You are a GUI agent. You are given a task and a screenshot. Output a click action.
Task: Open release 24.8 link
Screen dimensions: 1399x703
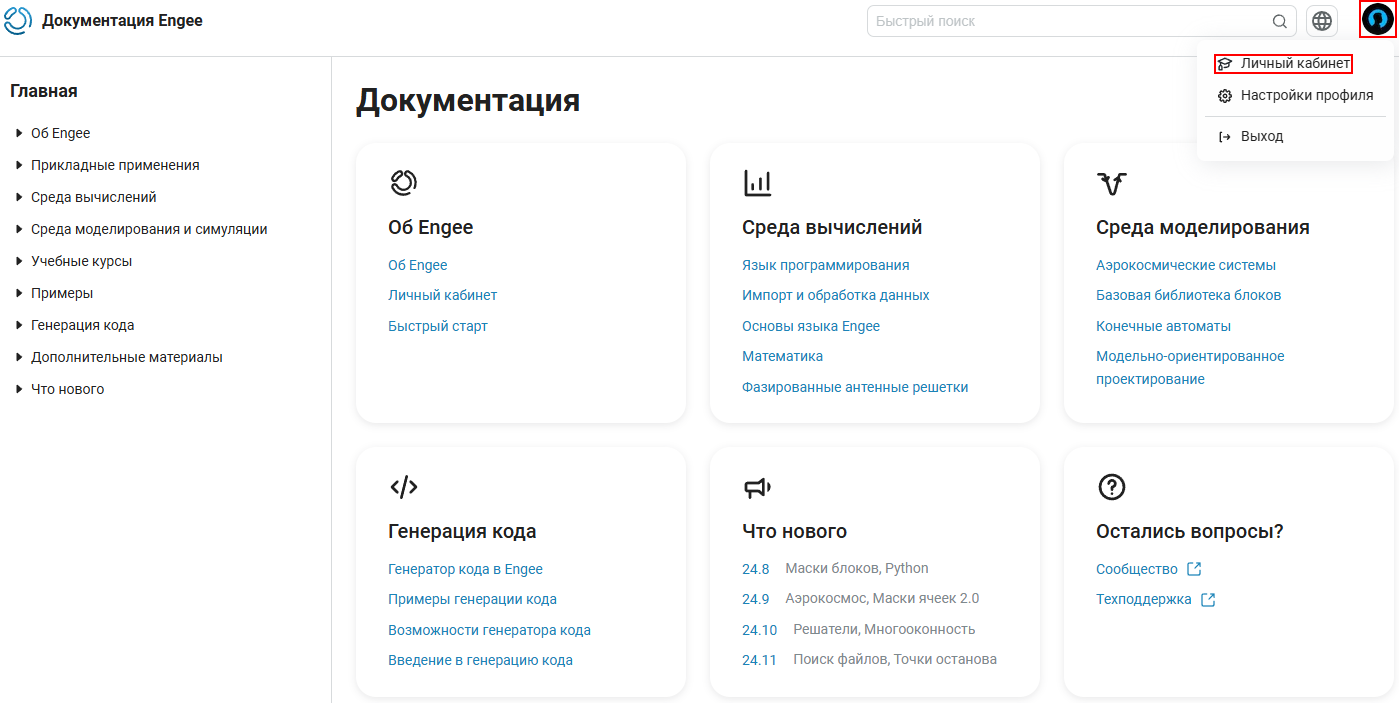756,569
